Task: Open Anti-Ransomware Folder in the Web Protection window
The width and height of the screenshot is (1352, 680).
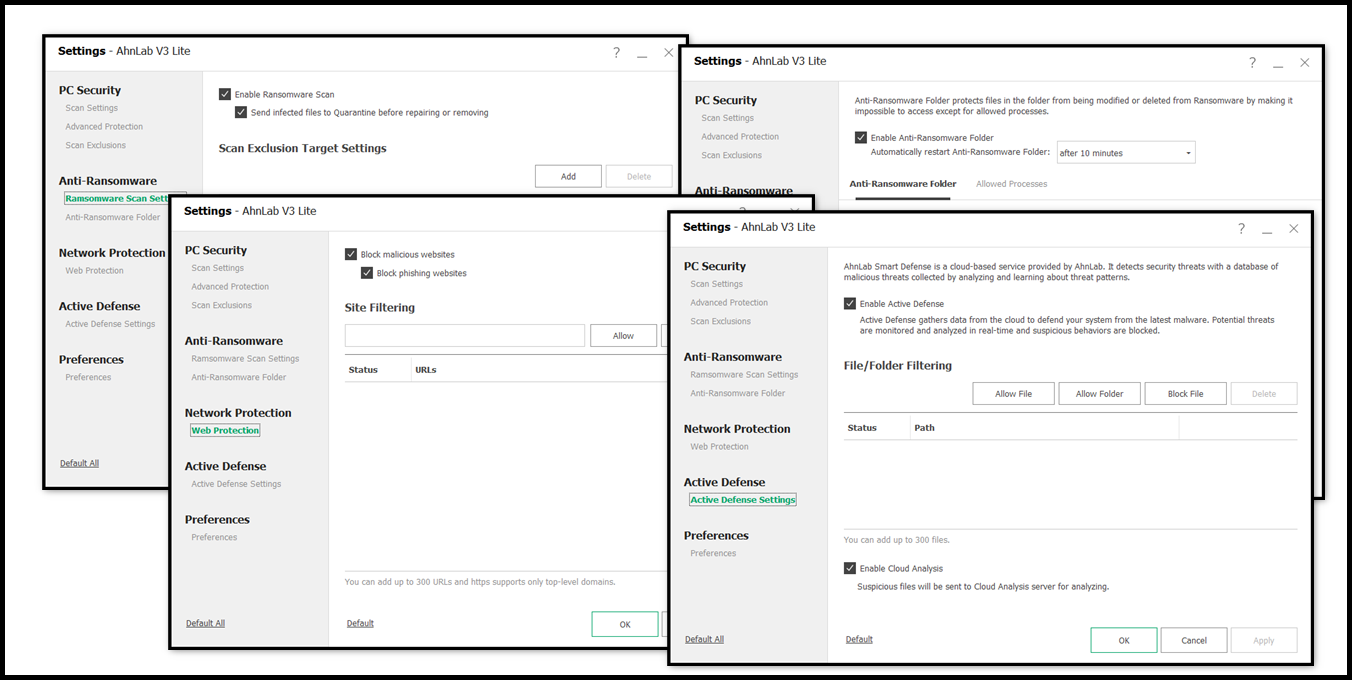Action: (x=239, y=377)
